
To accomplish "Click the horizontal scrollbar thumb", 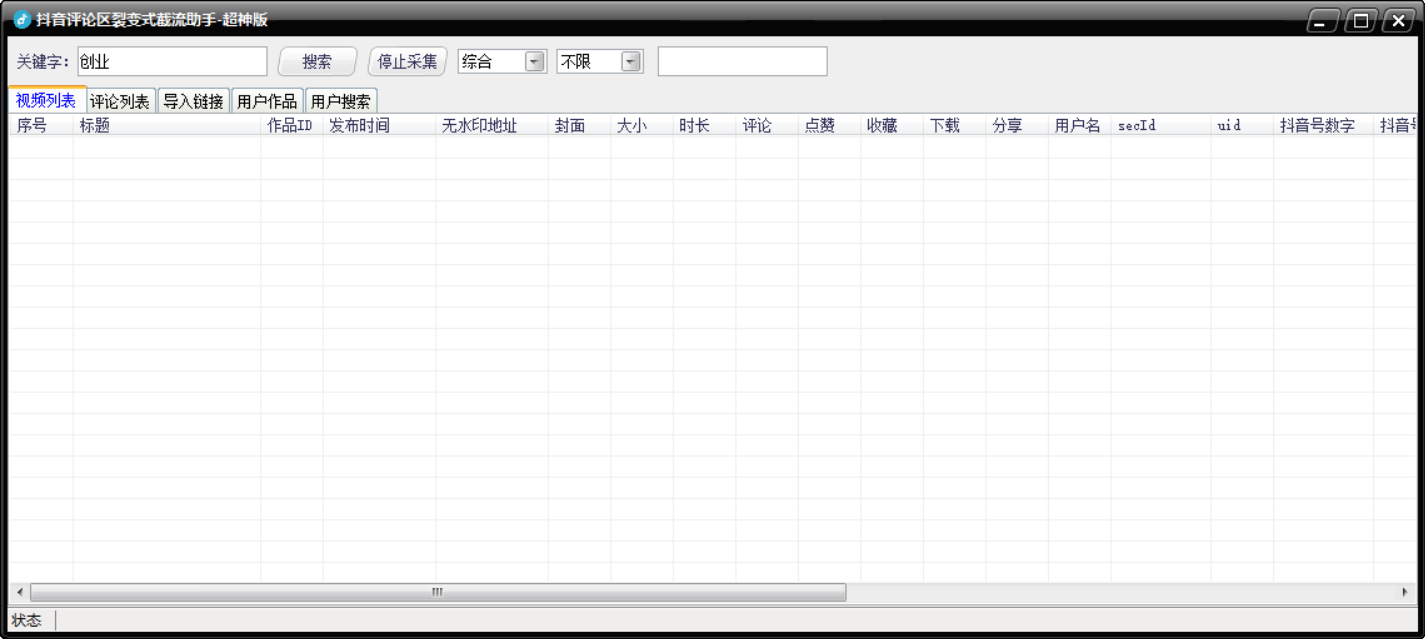I will (438, 592).
